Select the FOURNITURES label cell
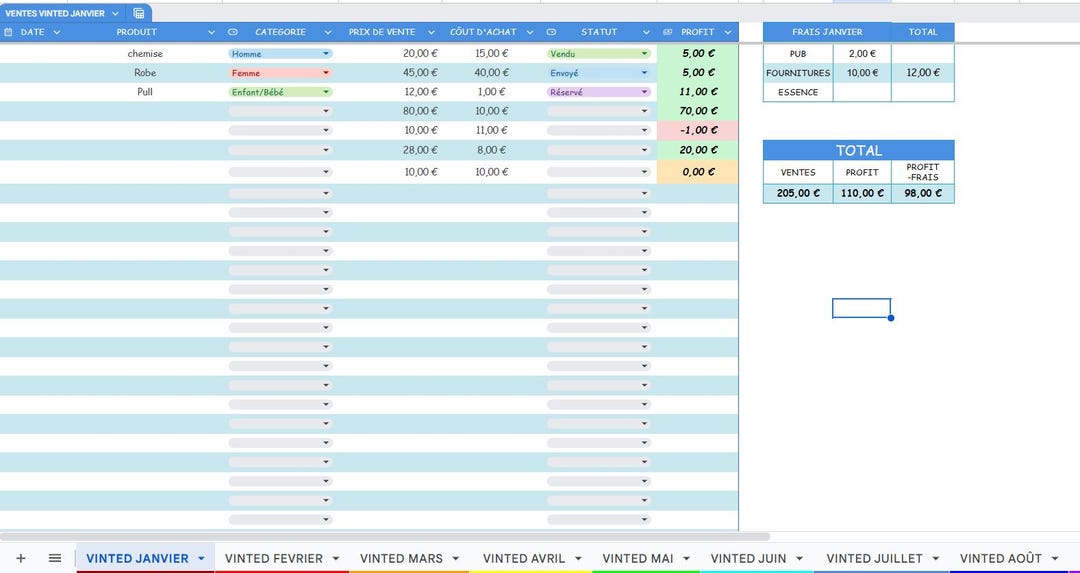 pyautogui.click(x=798, y=72)
